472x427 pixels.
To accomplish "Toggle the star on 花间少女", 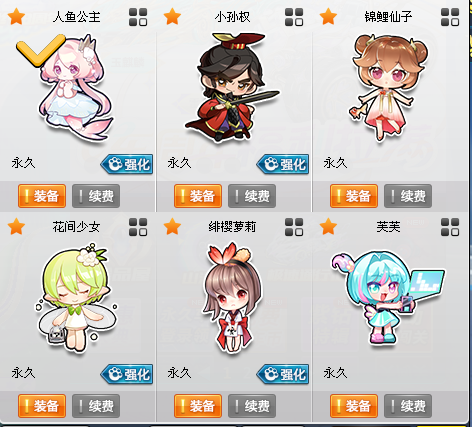I will [16, 226].
